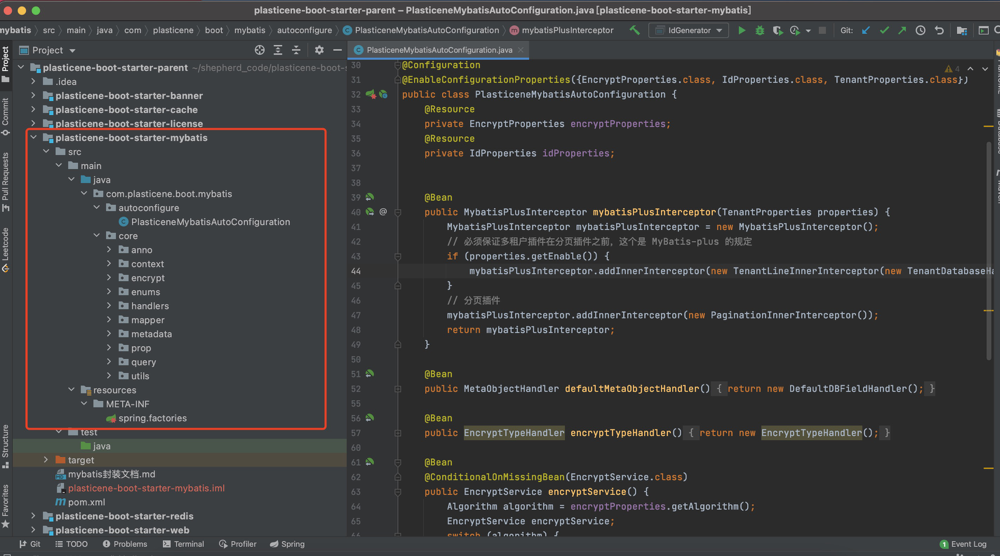Image resolution: width=1000 pixels, height=556 pixels.
Task: Git push green arrow
Action: pyautogui.click(x=902, y=30)
